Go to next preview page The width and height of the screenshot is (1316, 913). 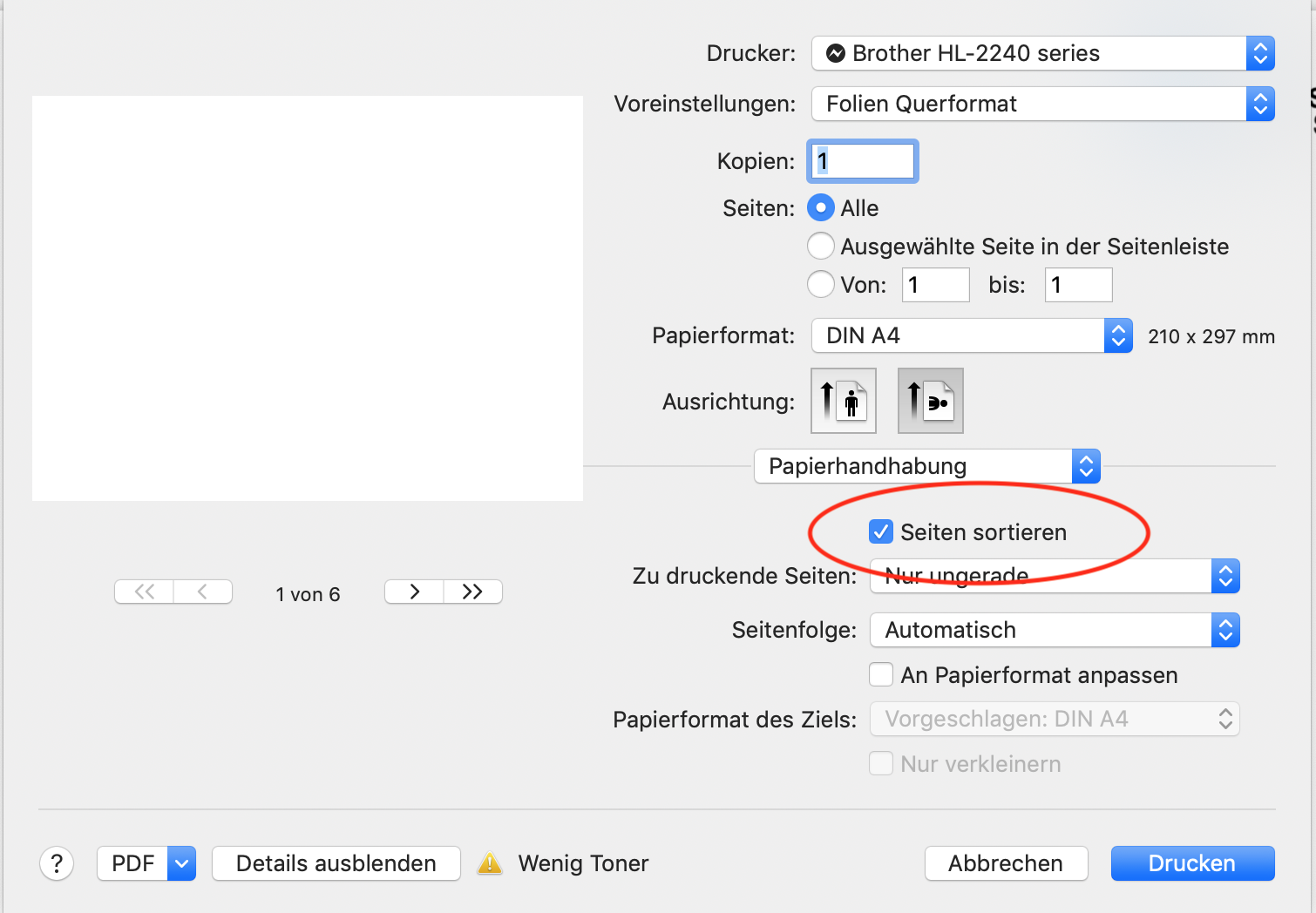(414, 592)
